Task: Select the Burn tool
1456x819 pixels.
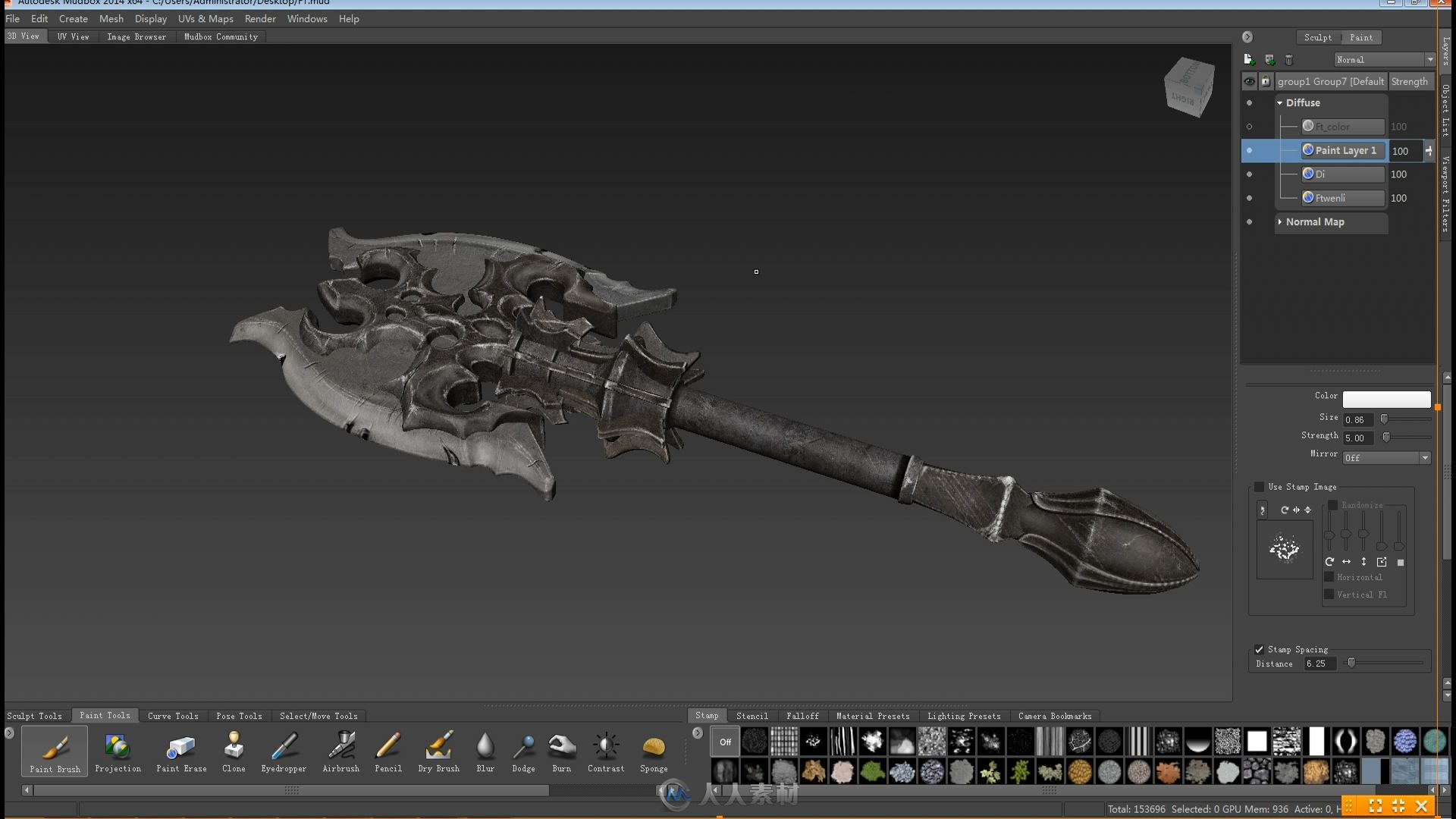Action: 562,751
